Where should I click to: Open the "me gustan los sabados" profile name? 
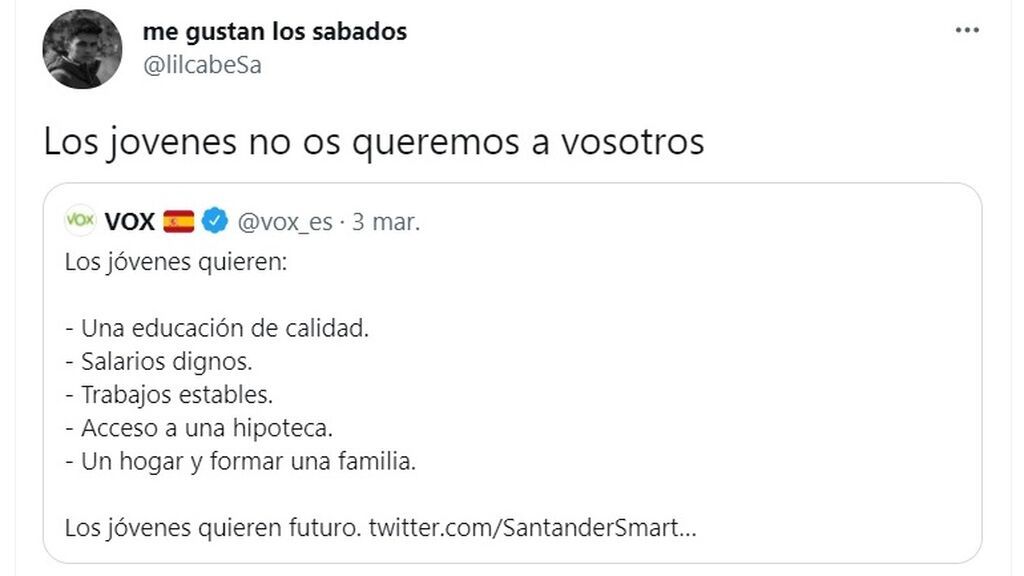click(275, 31)
